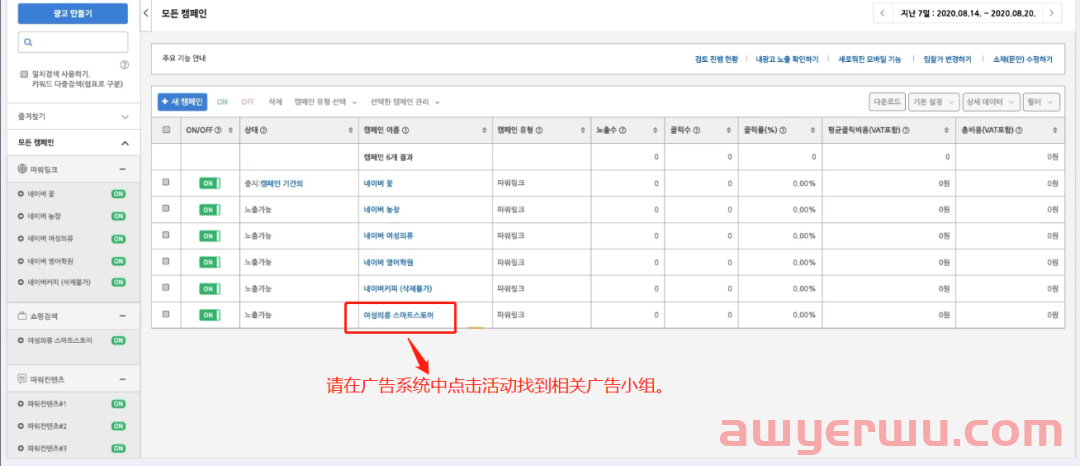Viewport: 1080px width, 466px height.
Task: Collapse the 파워컨텐츠 group in sidebar
Action: pos(122,379)
